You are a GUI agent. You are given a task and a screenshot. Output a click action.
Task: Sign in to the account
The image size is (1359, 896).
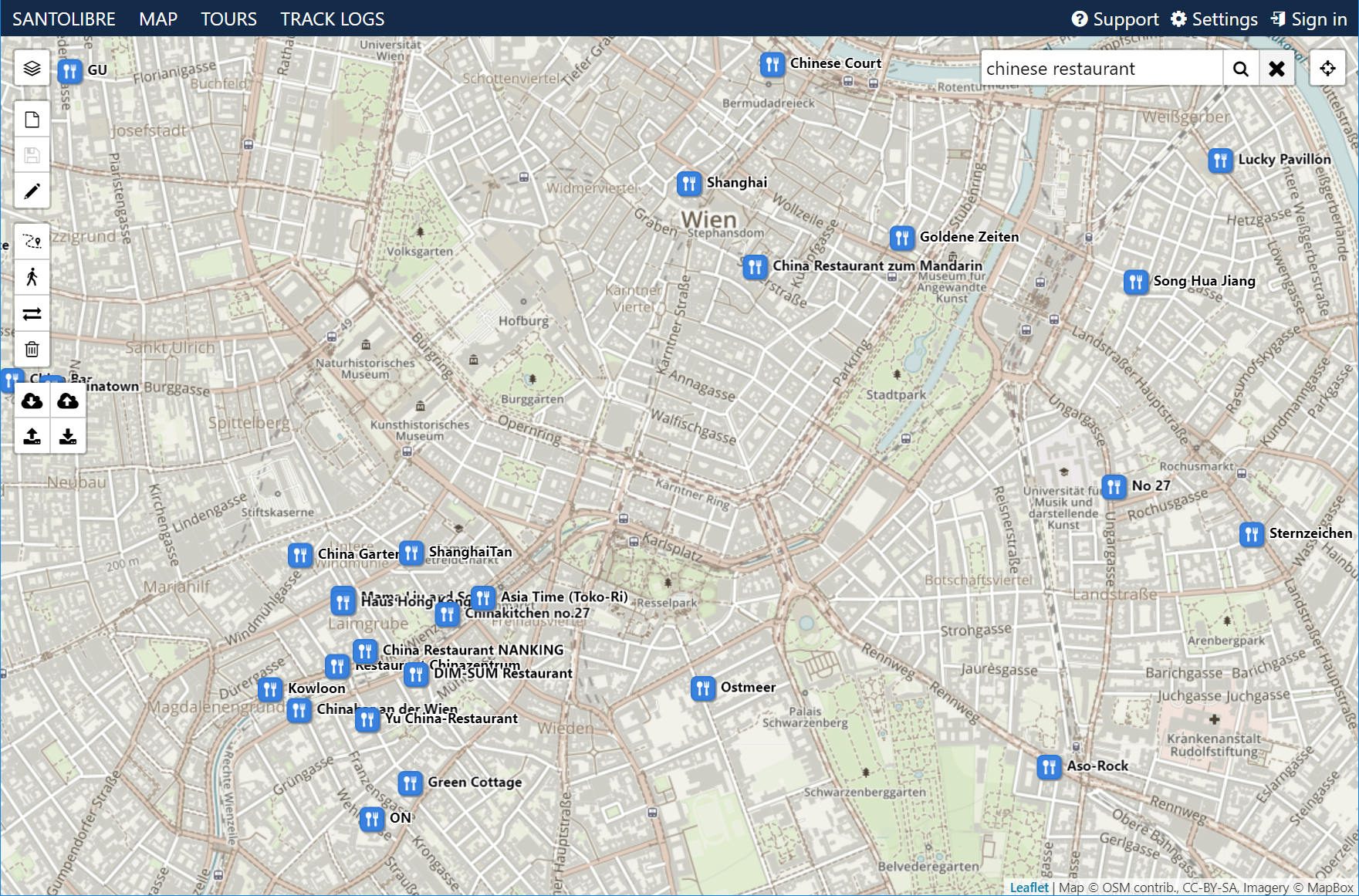pyautogui.click(x=1309, y=19)
